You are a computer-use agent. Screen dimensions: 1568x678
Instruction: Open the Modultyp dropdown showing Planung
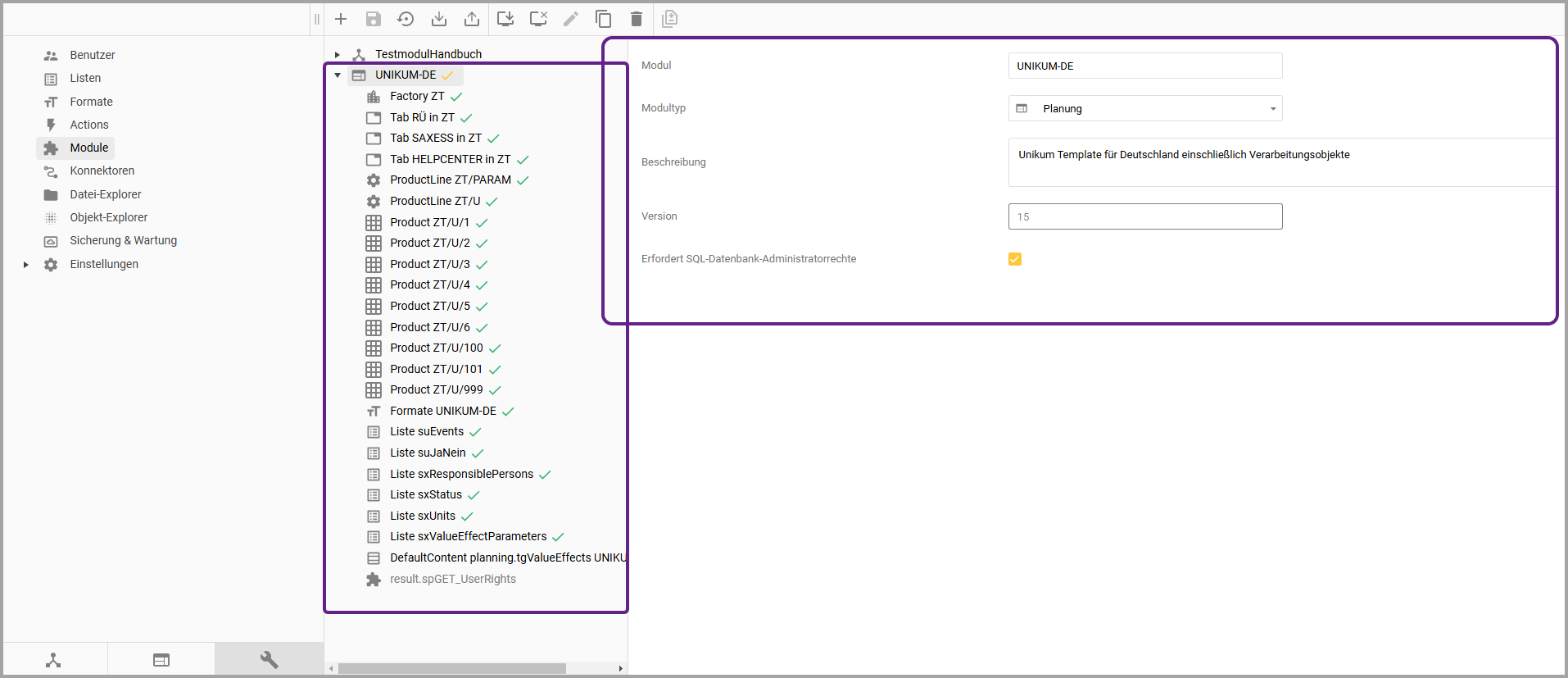1144,108
